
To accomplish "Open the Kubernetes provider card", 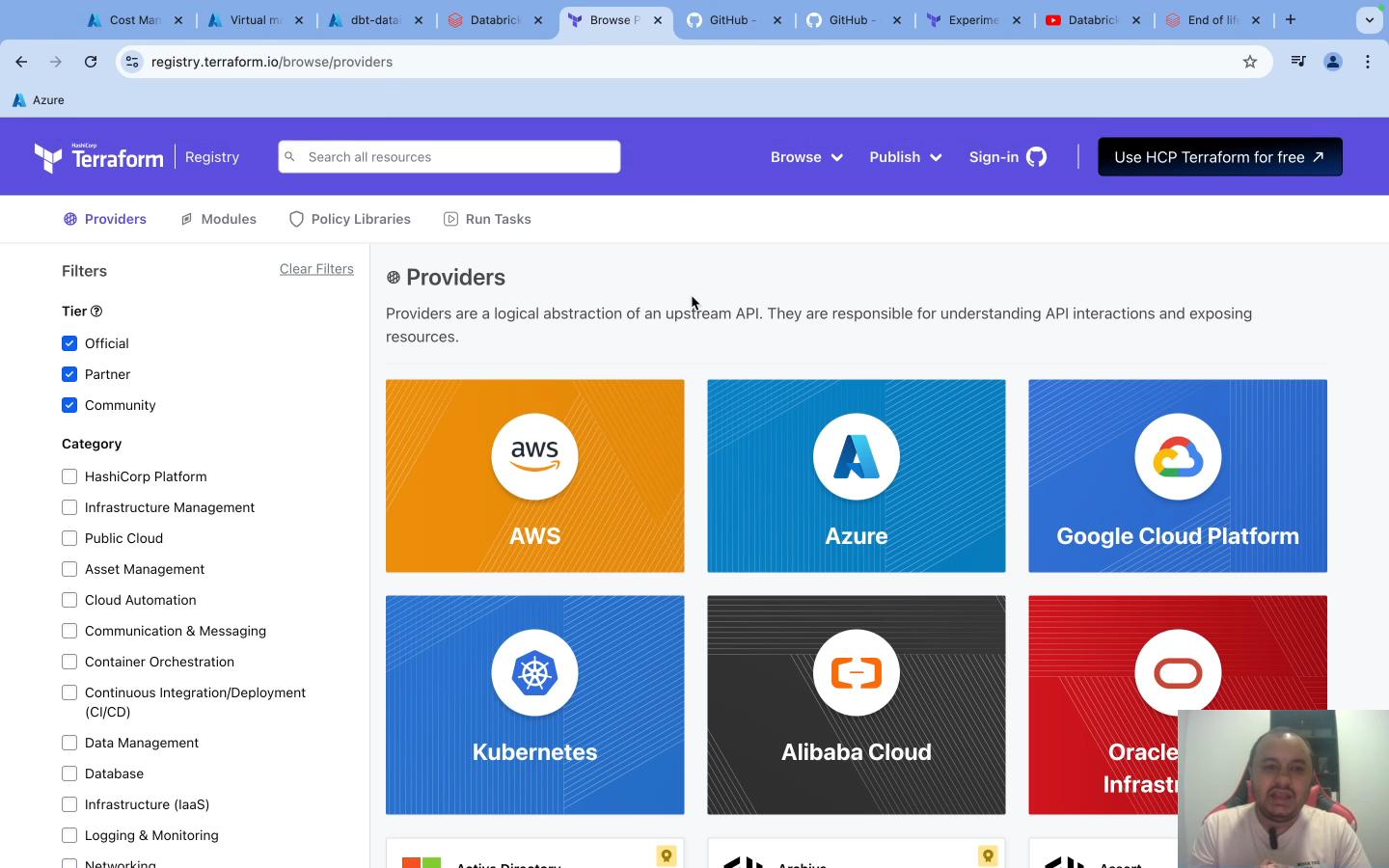I will (x=535, y=705).
